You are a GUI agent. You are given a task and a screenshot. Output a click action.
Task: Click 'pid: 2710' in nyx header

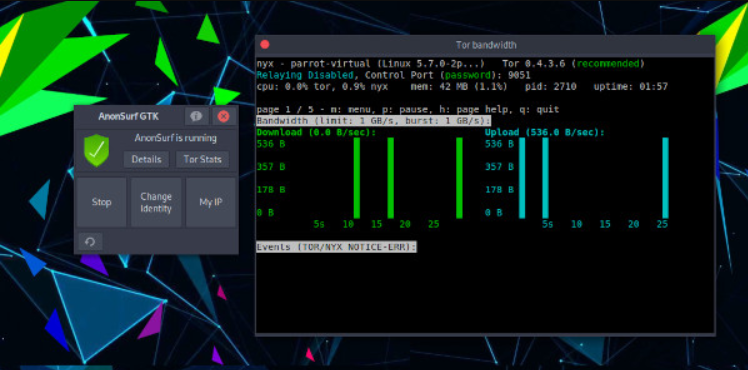tap(551, 87)
